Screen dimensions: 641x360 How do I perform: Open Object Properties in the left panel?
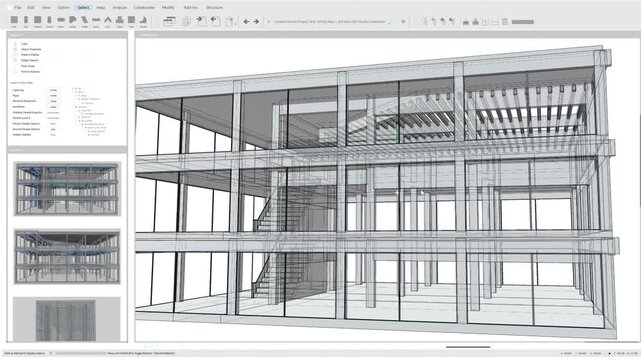point(31,49)
